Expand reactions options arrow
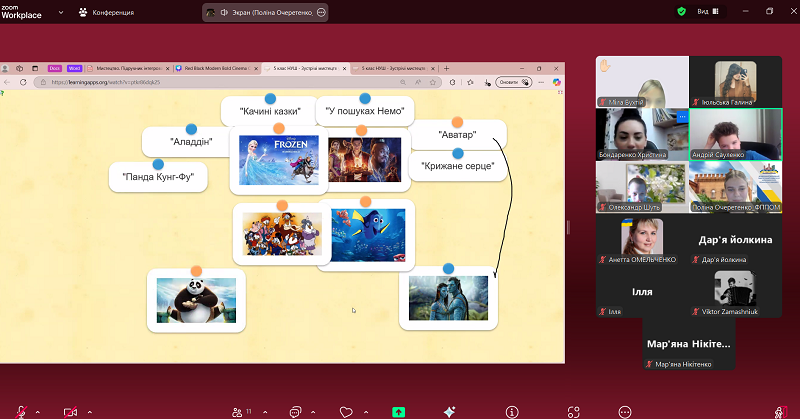 (x=366, y=412)
